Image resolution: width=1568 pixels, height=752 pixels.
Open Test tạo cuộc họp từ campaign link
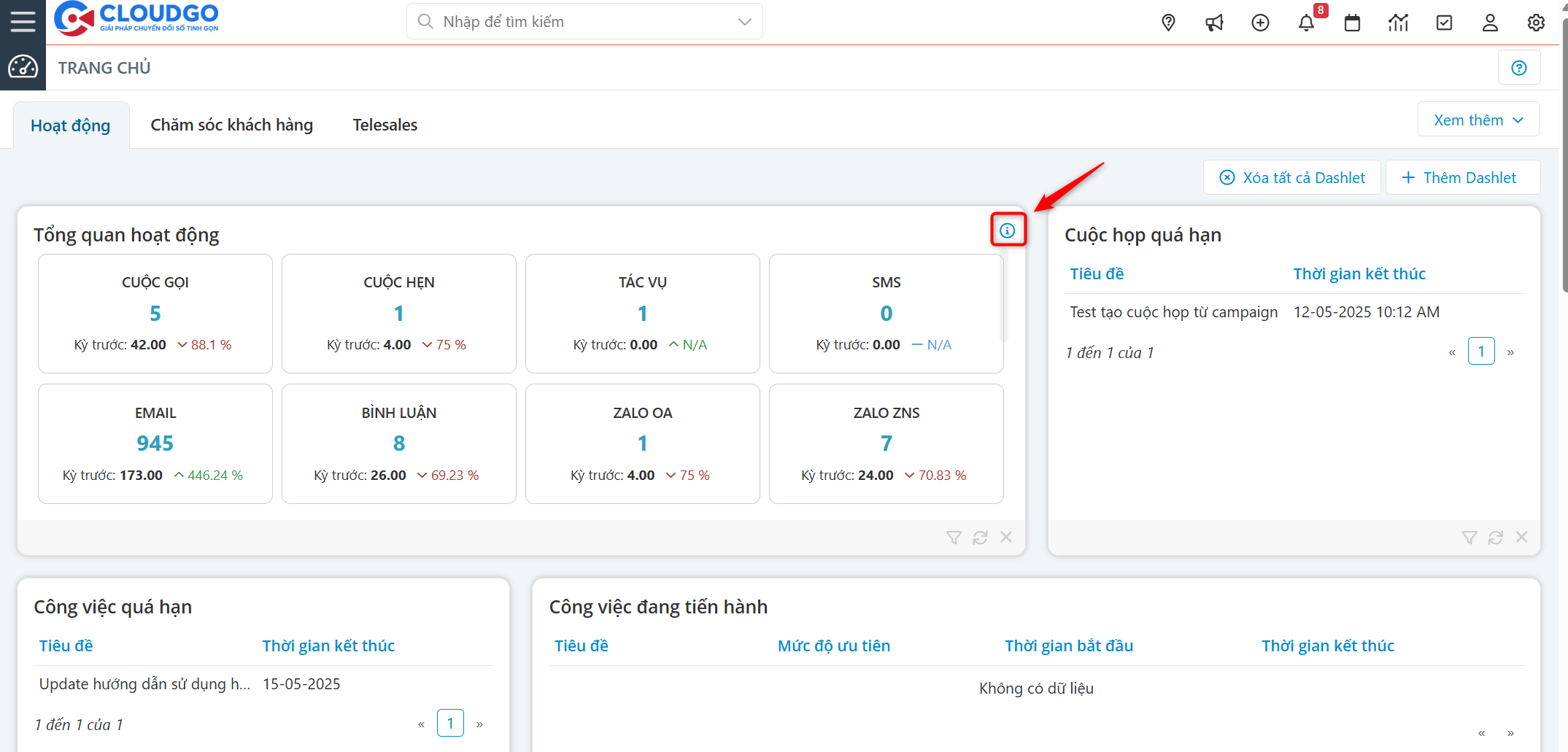(1173, 312)
